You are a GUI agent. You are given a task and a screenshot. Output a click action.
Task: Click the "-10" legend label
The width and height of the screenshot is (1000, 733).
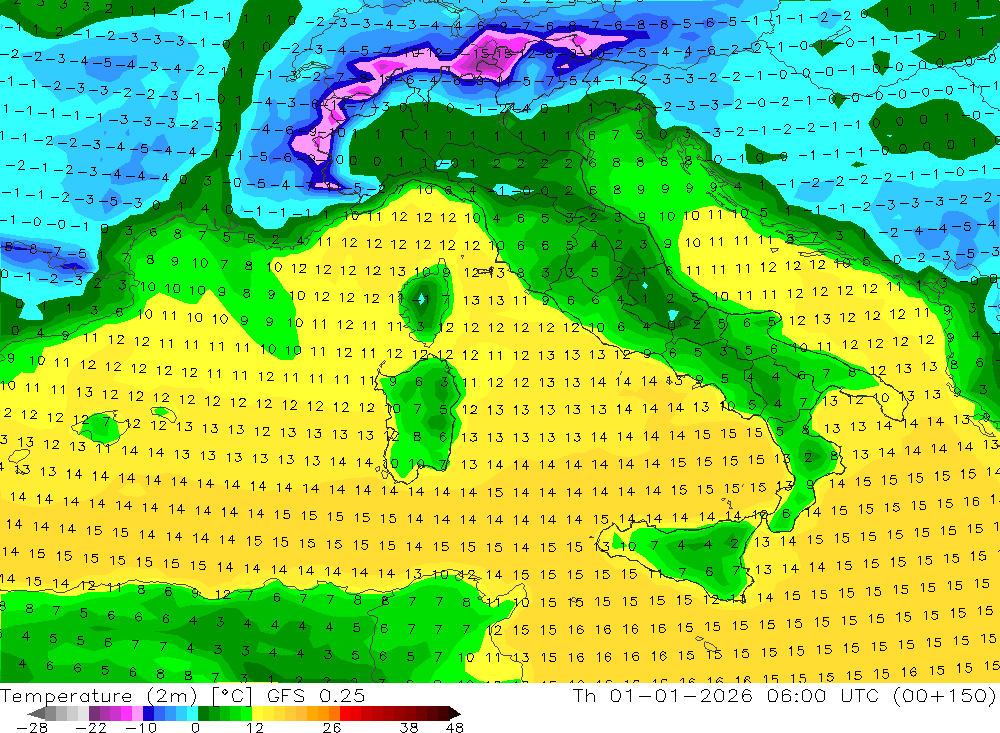(141, 727)
